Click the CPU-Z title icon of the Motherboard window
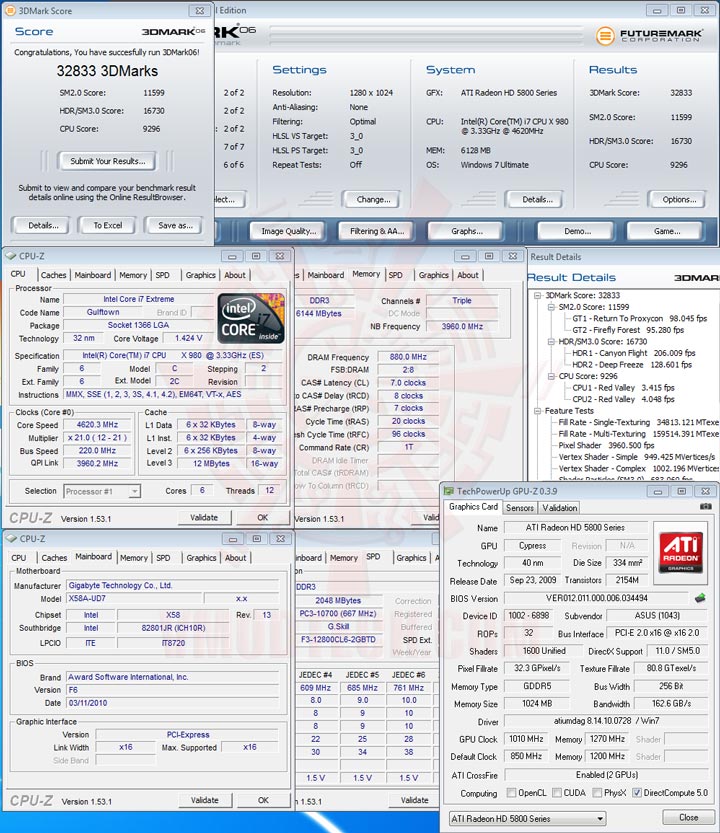Screen dimensions: 720x833 [11, 539]
